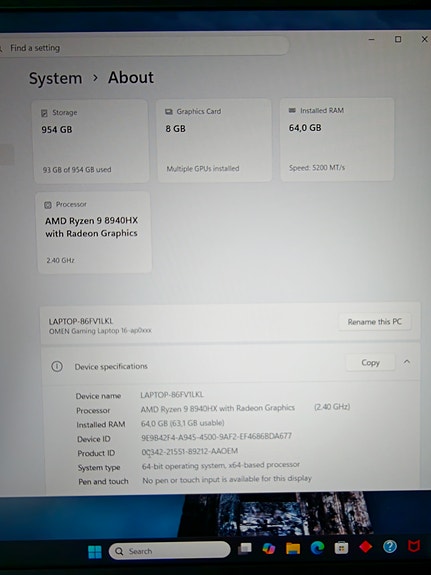Open the Installed RAM 64,0 GB card
This screenshot has height=575, width=431.
coord(337,139)
